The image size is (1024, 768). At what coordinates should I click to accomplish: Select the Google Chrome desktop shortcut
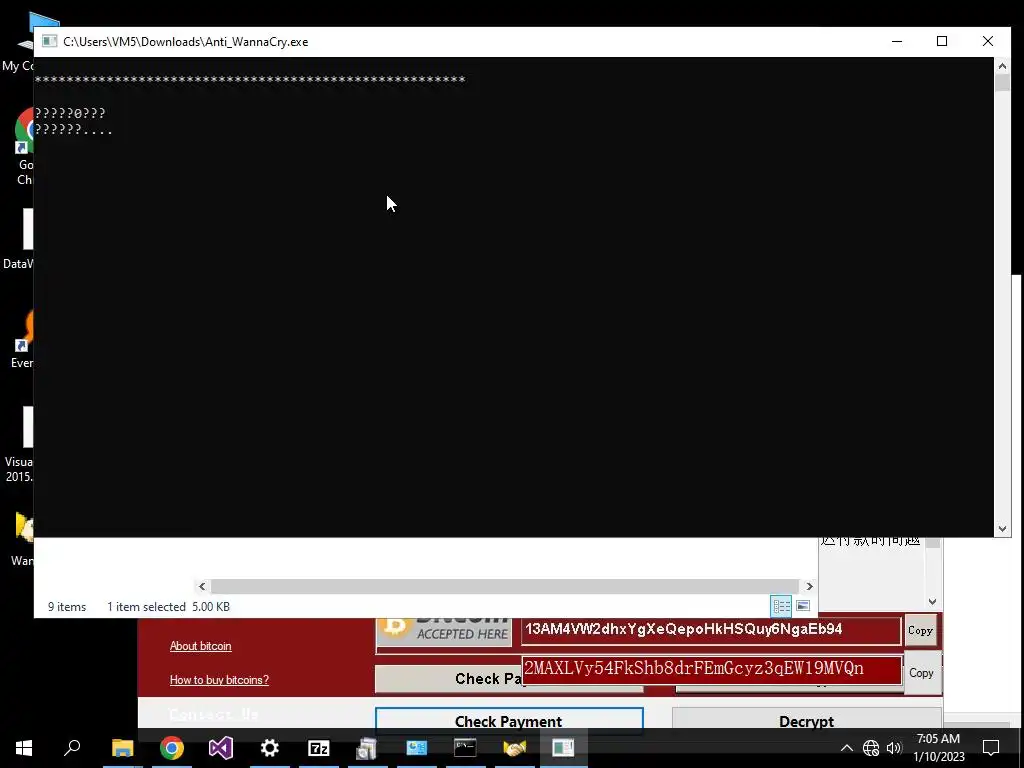tap(25, 147)
